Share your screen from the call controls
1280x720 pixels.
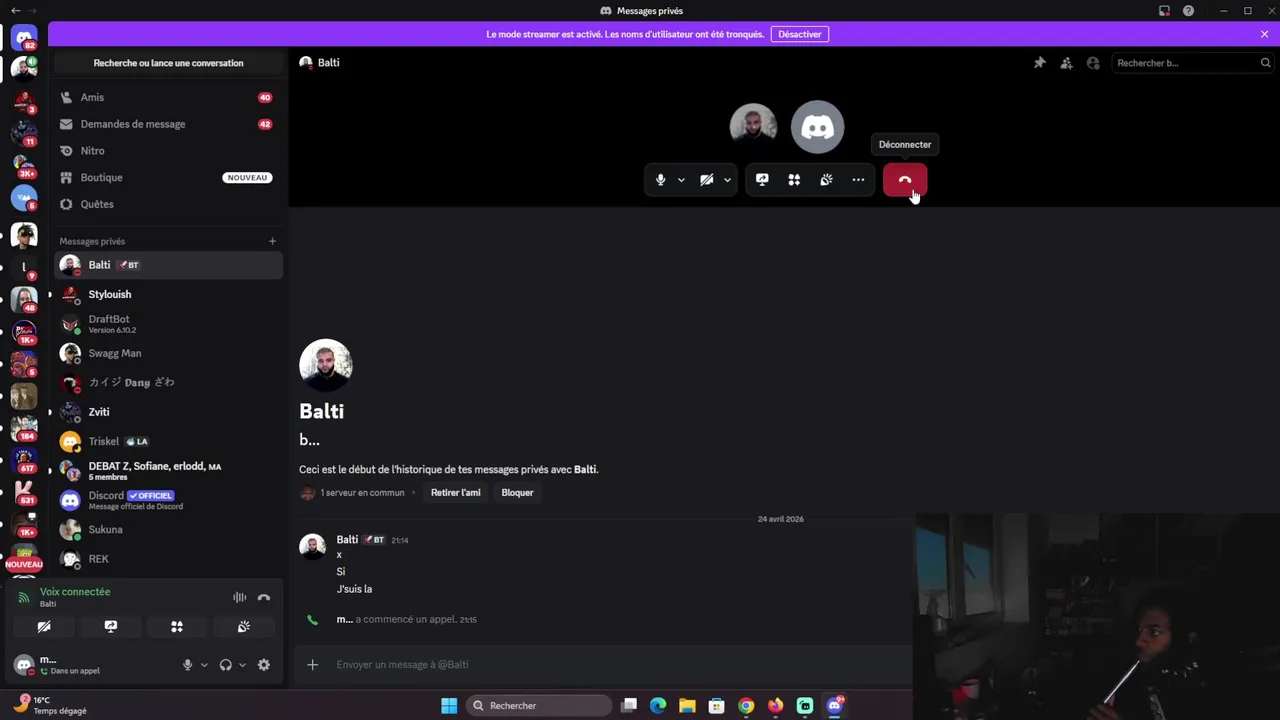pos(762,180)
